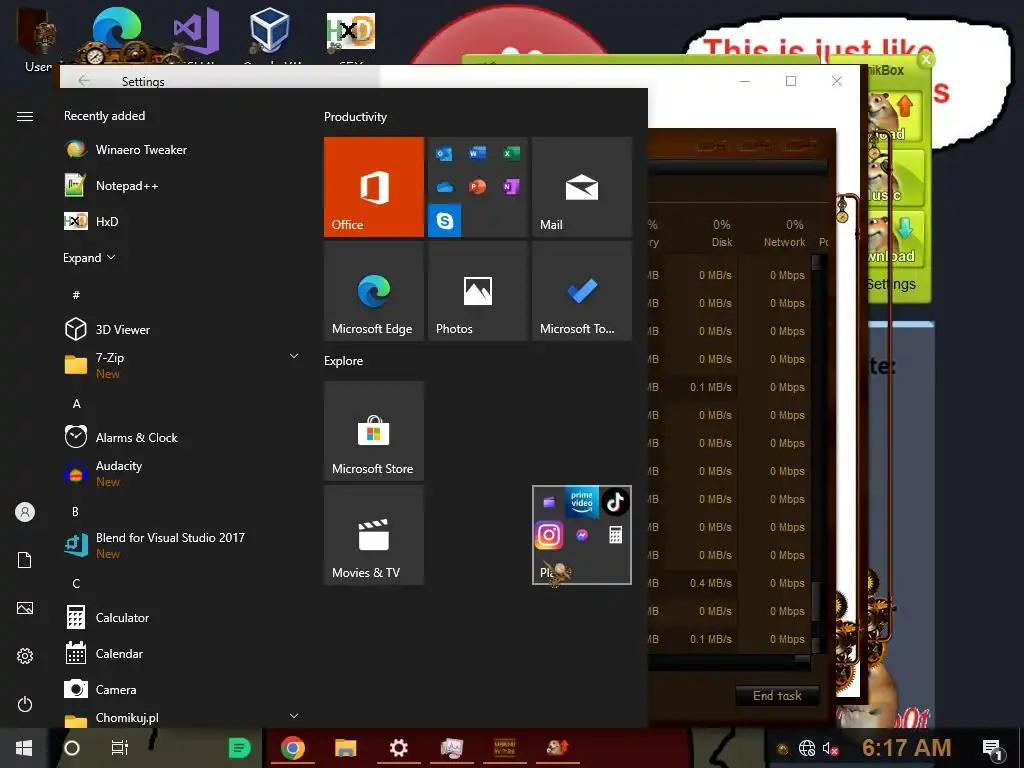Image resolution: width=1024 pixels, height=768 pixels.
Task: Open the Movies & TV tile
Action: (374, 535)
